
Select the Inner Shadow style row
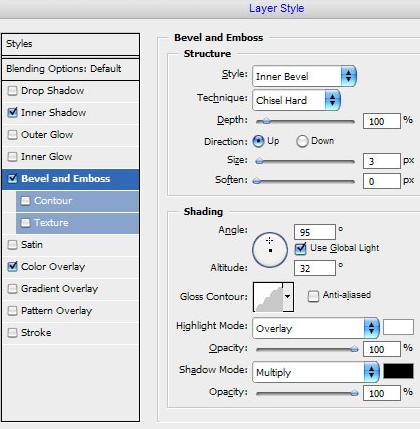[x=70, y=113]
